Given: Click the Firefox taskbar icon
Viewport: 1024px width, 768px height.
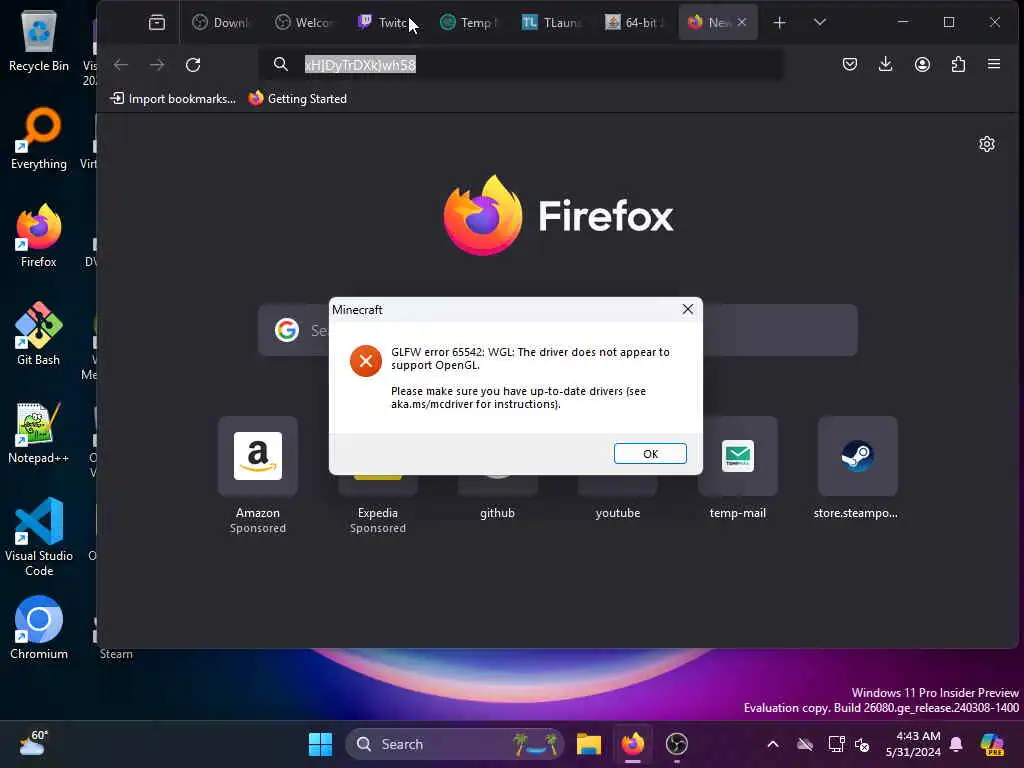Looking at the screenshot, I should (x=632, y=744).
